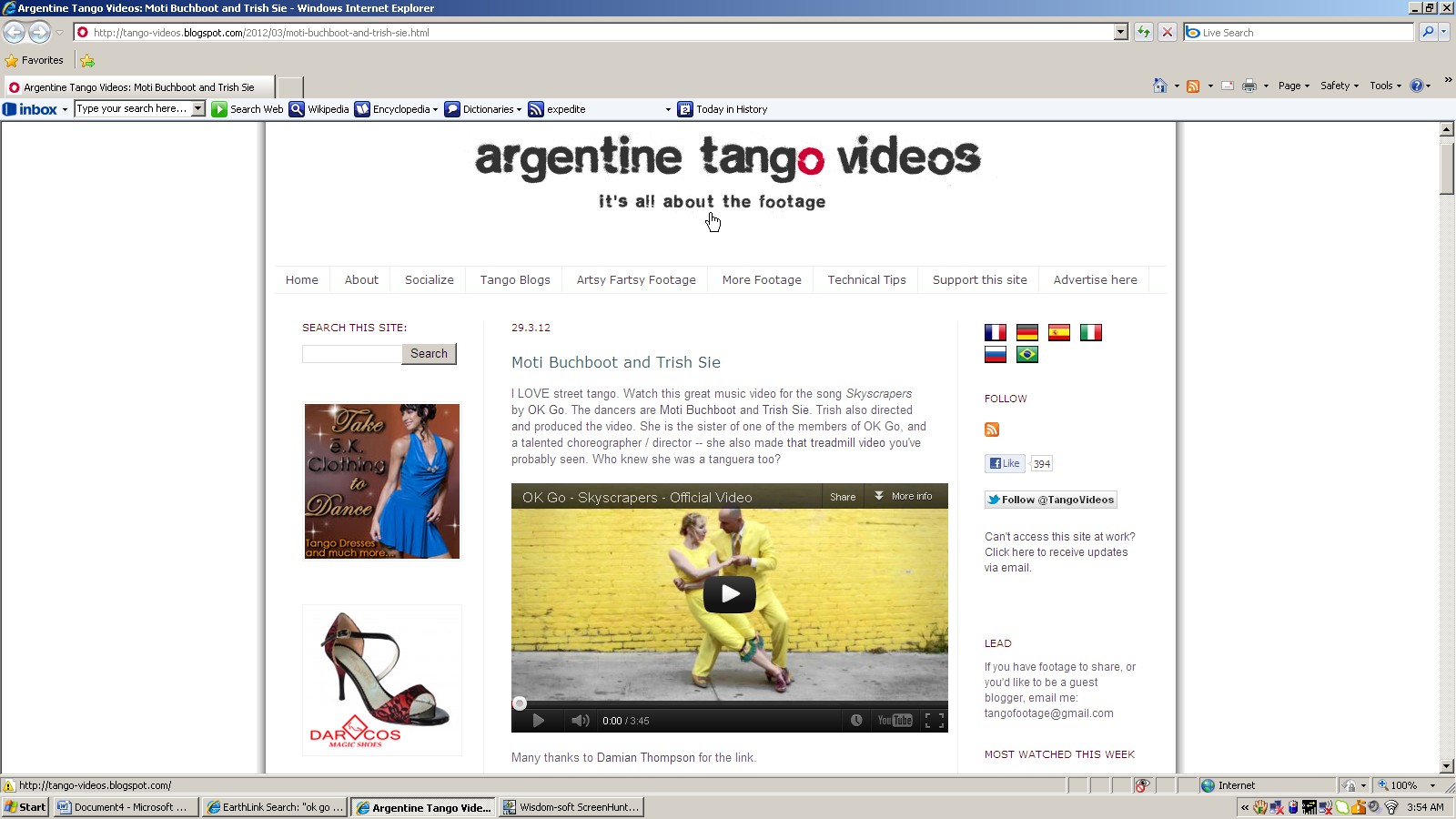Screen dimensions: 1456x819
Task: Select the Italian flag translation
Action: tap(1091, 333)
